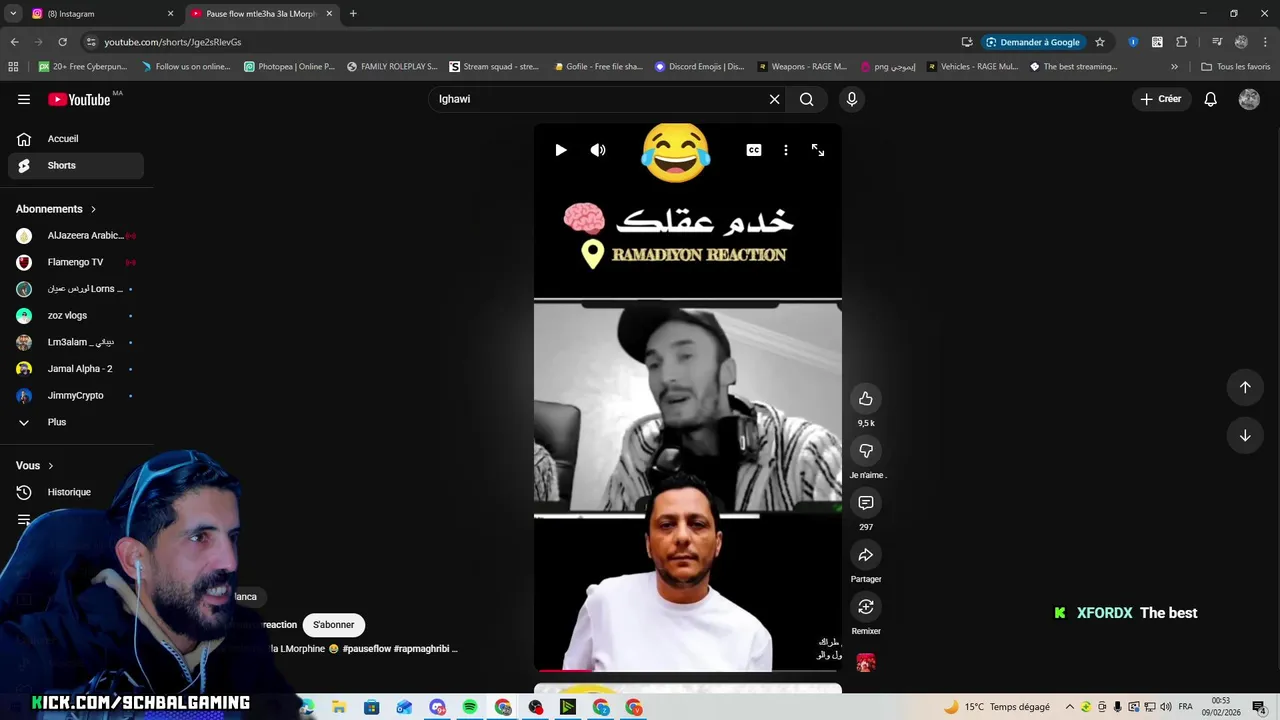Open Accueil in the sidebar
This screenshot has width=1280, height=720.
(x=76, y=139)
